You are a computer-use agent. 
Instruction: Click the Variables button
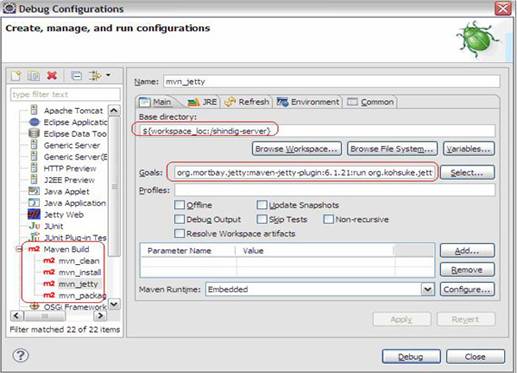coord(469,149)
